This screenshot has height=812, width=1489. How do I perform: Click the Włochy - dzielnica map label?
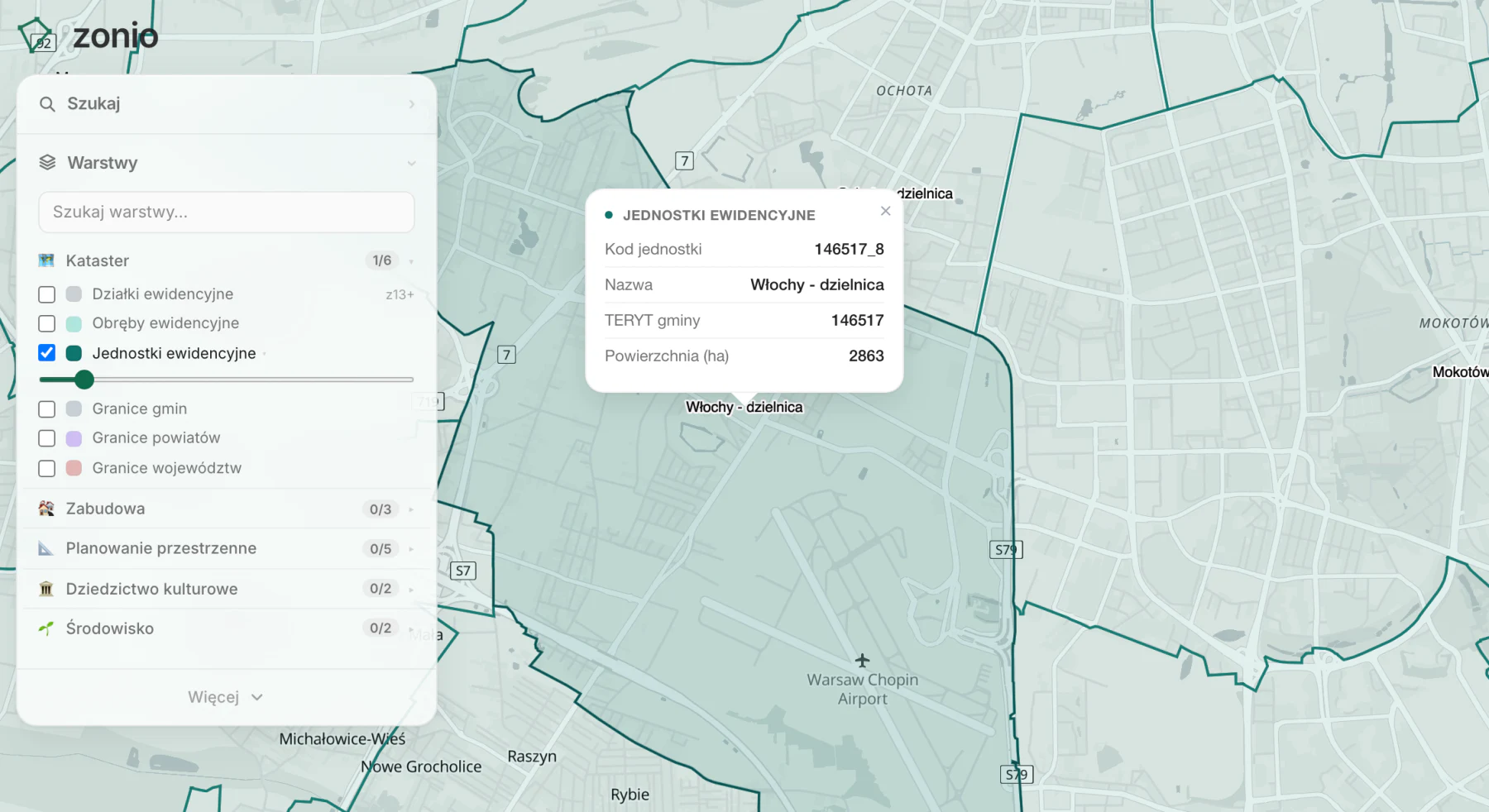pos(744,407)
